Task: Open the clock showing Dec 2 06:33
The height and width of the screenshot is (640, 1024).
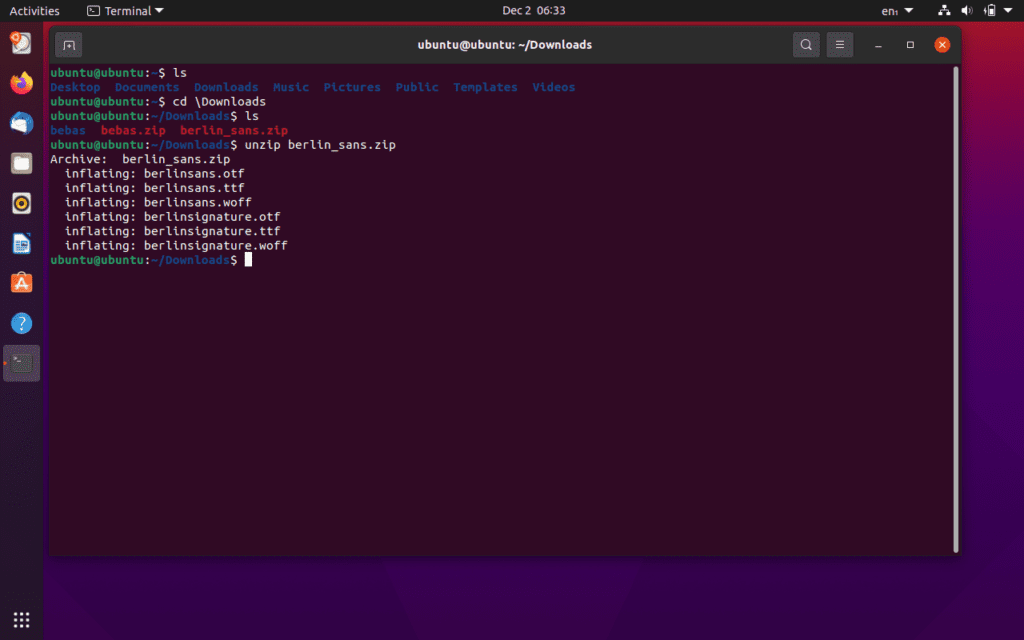Action: (534, 10)
